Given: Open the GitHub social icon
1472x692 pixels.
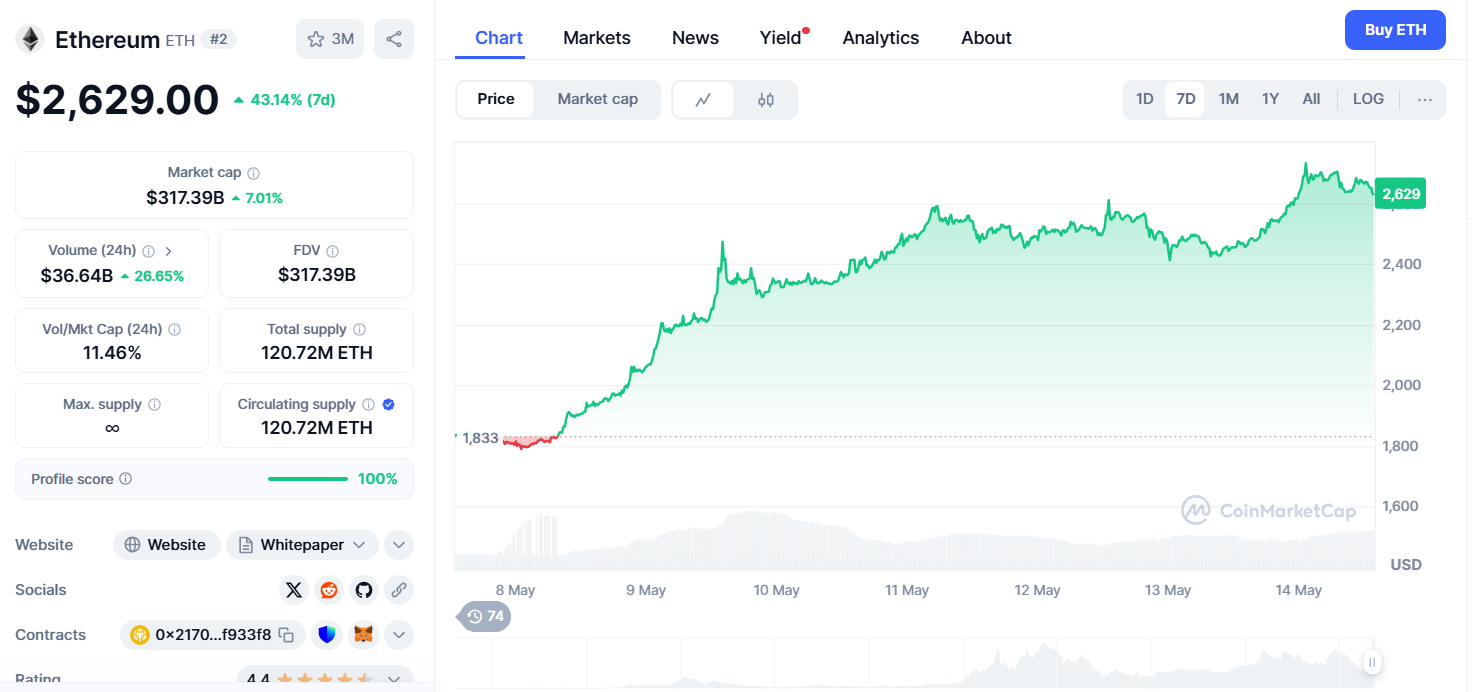Looking at the screenshot, I should pyautogui.click(x=363, y=590).
